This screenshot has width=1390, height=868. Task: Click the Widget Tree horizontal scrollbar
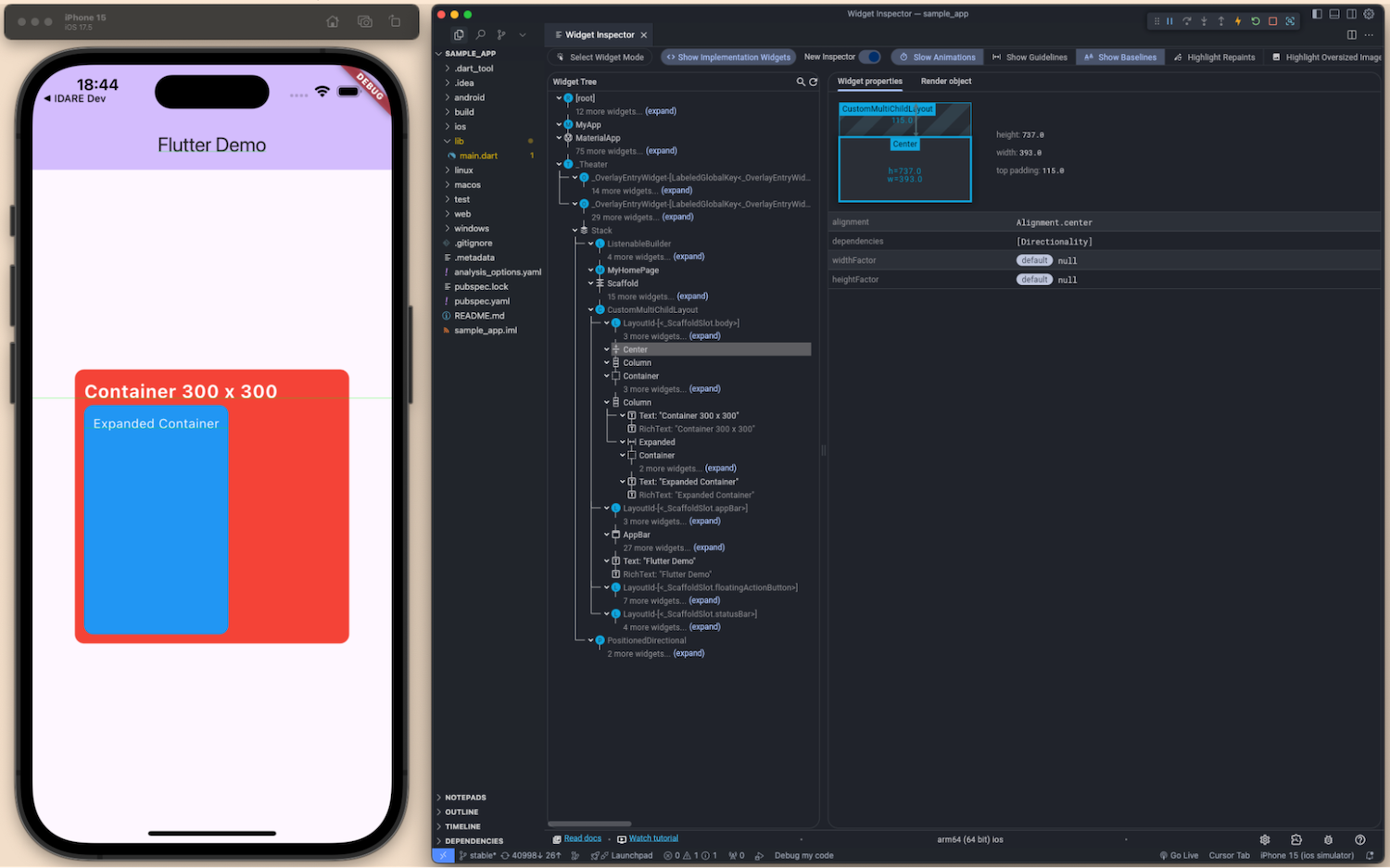(x=589, y=824)
